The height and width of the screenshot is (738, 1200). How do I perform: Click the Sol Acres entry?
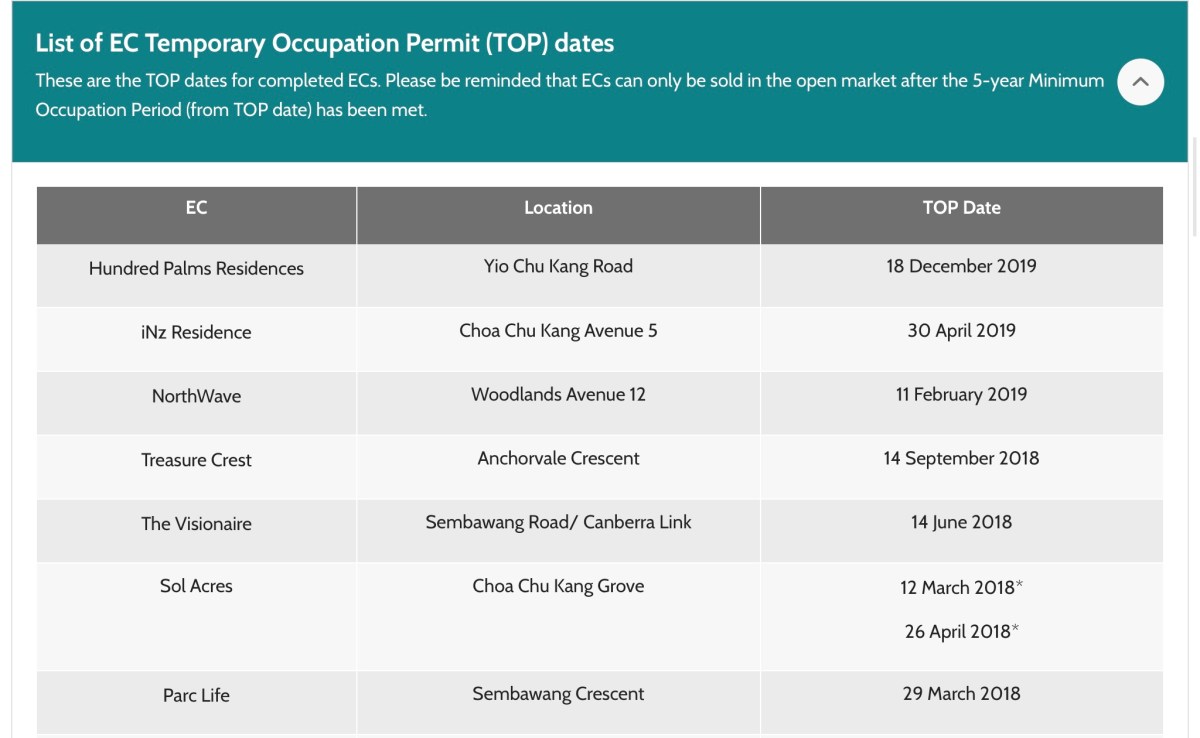pyautogui.click(x=196, y=586)
